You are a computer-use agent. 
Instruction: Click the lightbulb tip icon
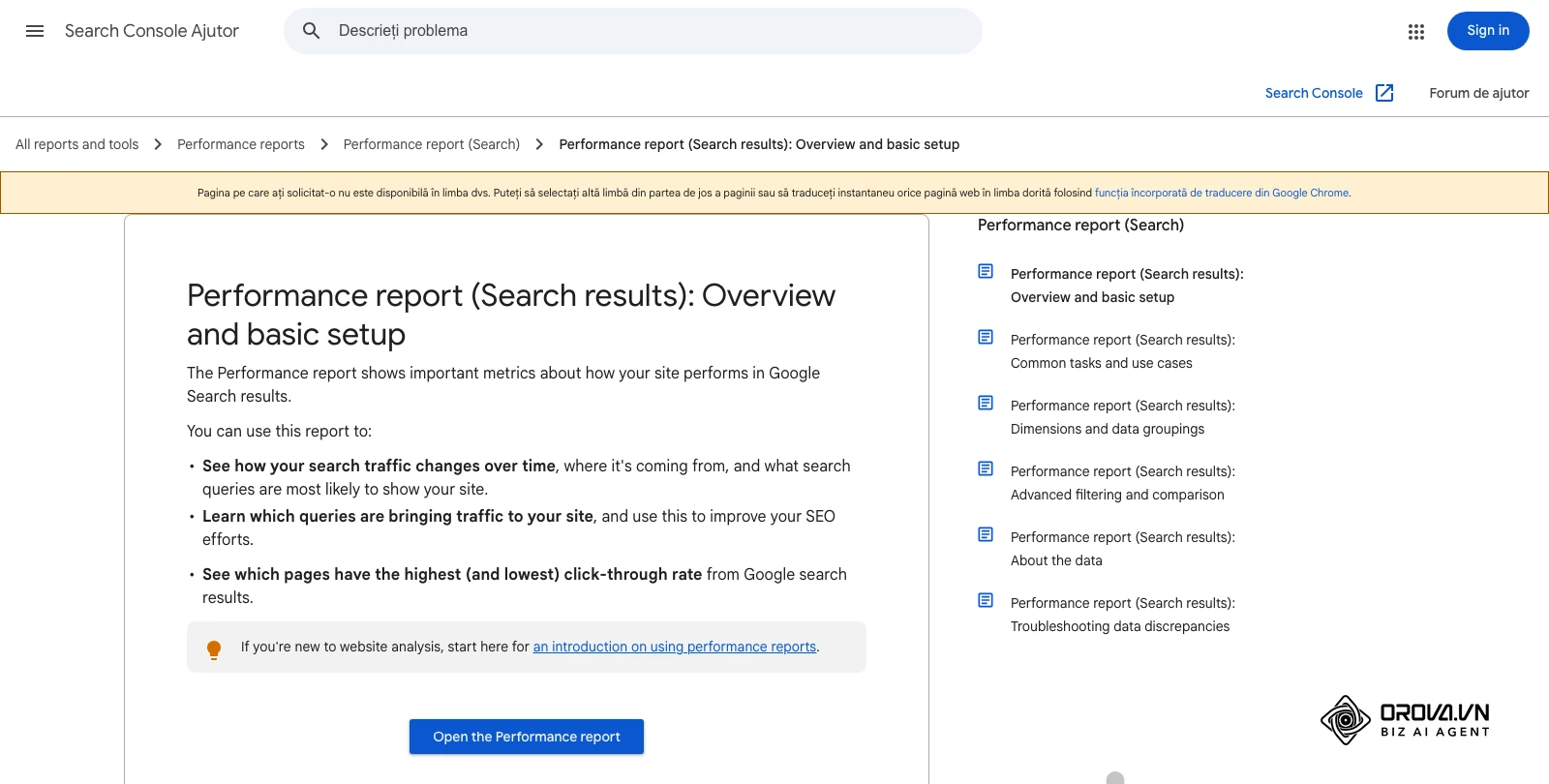click(x=214, y=649)
